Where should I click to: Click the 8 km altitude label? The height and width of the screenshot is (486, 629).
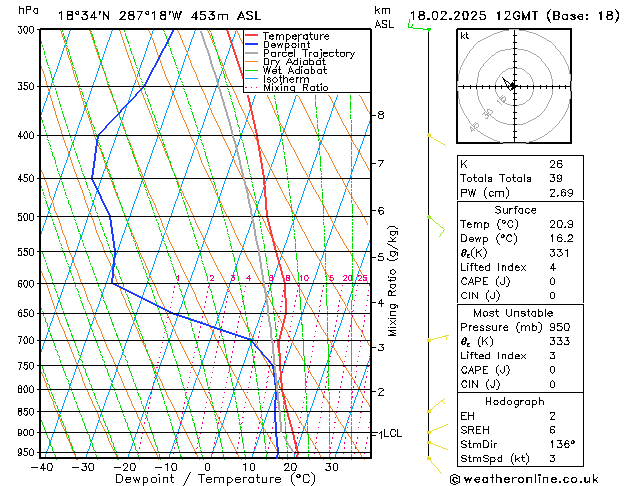tap(381, 115)
